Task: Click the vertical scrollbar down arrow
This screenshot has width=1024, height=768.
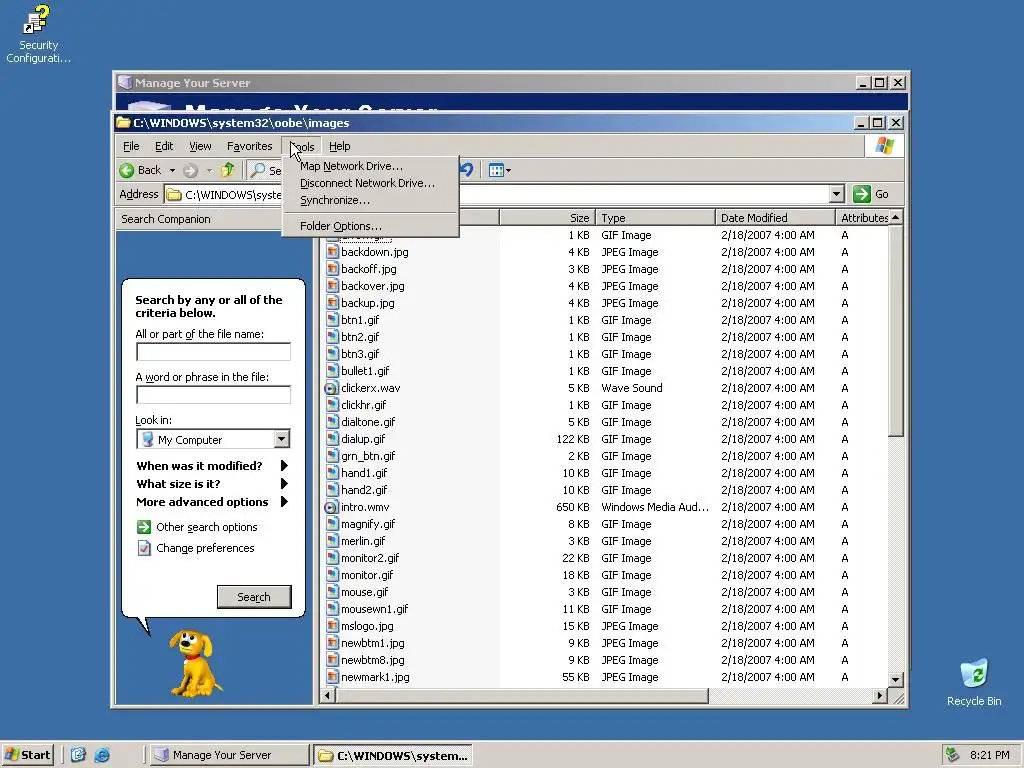Action: coord(895,679)
